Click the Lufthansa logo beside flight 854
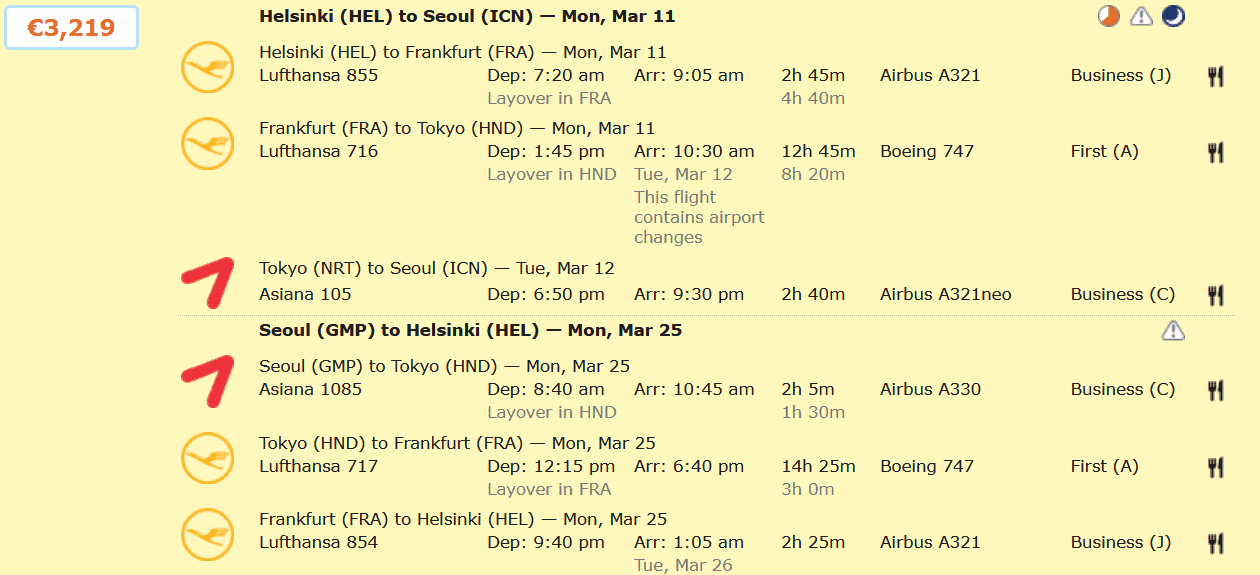This screenshot has width=1260, height=575. 207,534
